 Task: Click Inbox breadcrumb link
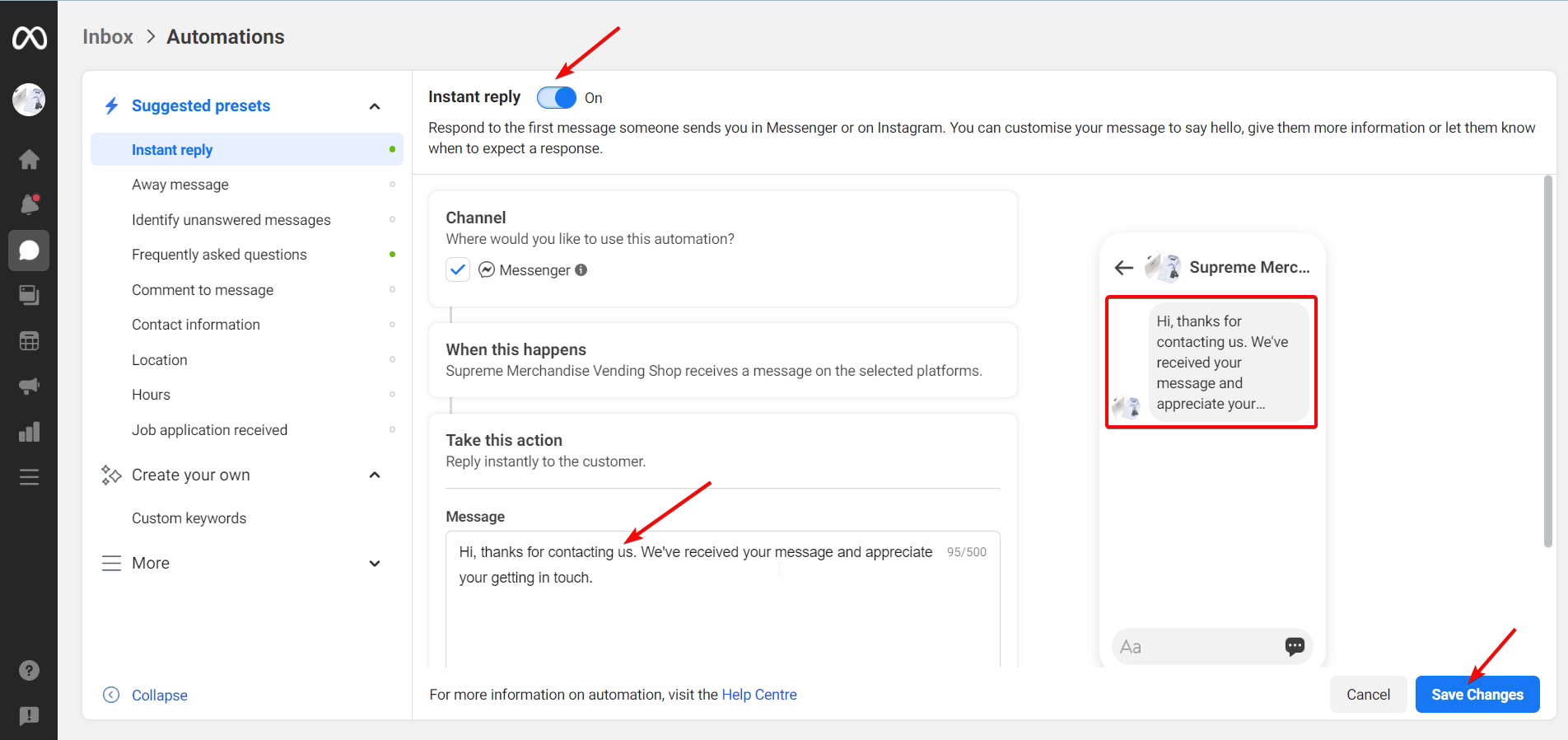point(108,36)
